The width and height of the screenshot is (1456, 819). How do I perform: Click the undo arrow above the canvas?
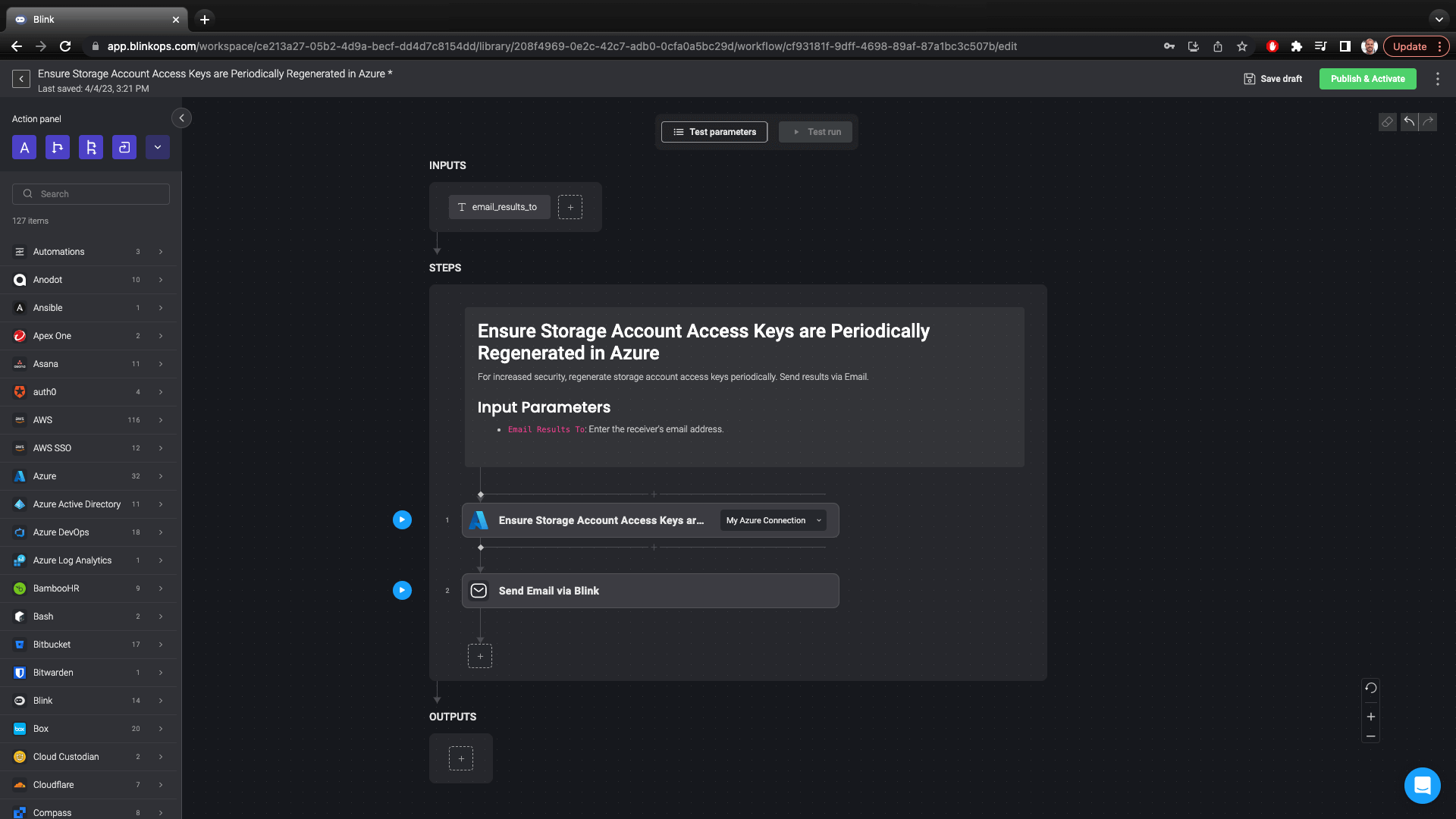point(1408,121)
